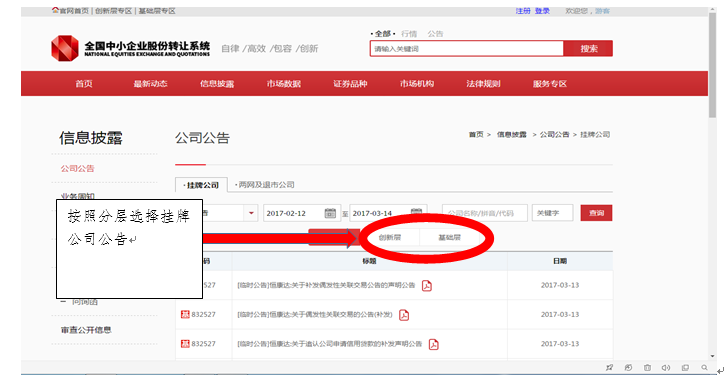
Task: Open PDF of first 恒康达 announcement
Action: (427, 286)
